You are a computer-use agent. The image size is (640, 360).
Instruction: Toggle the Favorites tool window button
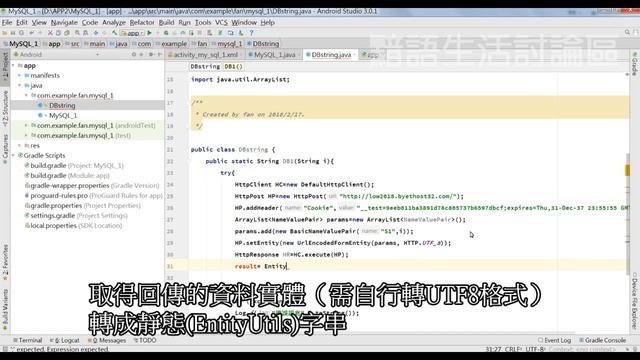(x=5, y=262)
